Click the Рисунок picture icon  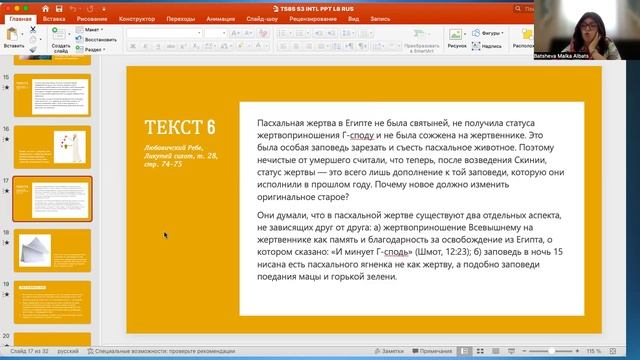pos(455,34)
